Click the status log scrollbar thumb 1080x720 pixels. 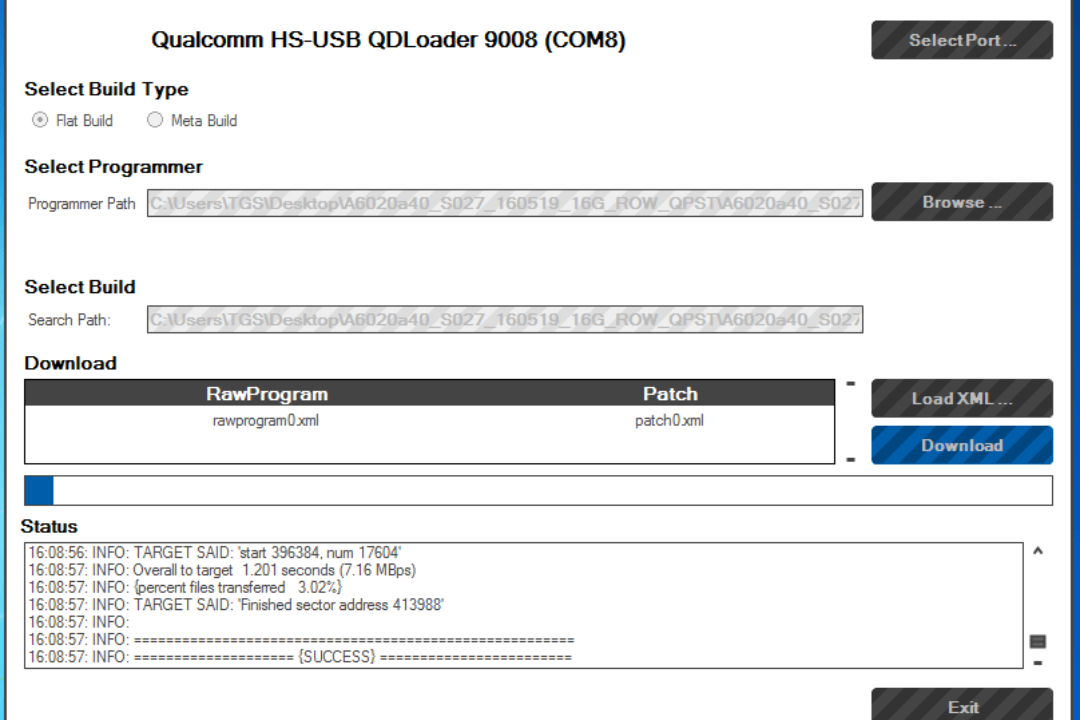(1037, 641)
